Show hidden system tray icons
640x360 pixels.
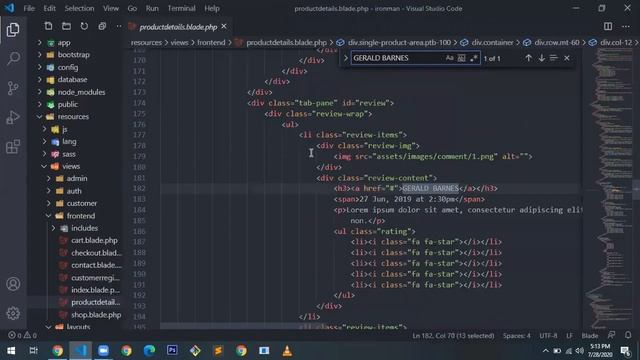[x=545, y=351]
